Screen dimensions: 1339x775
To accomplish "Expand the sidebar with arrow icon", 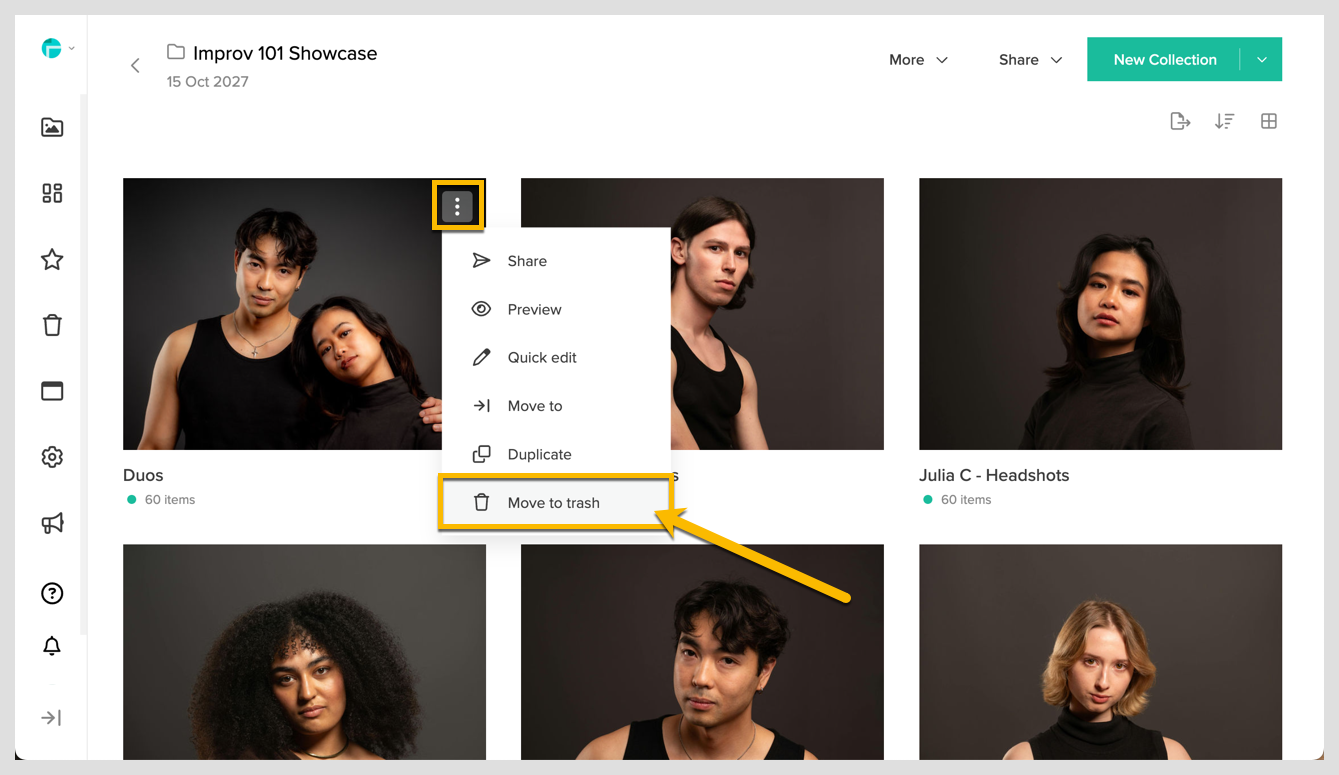I will click(51, 718).
